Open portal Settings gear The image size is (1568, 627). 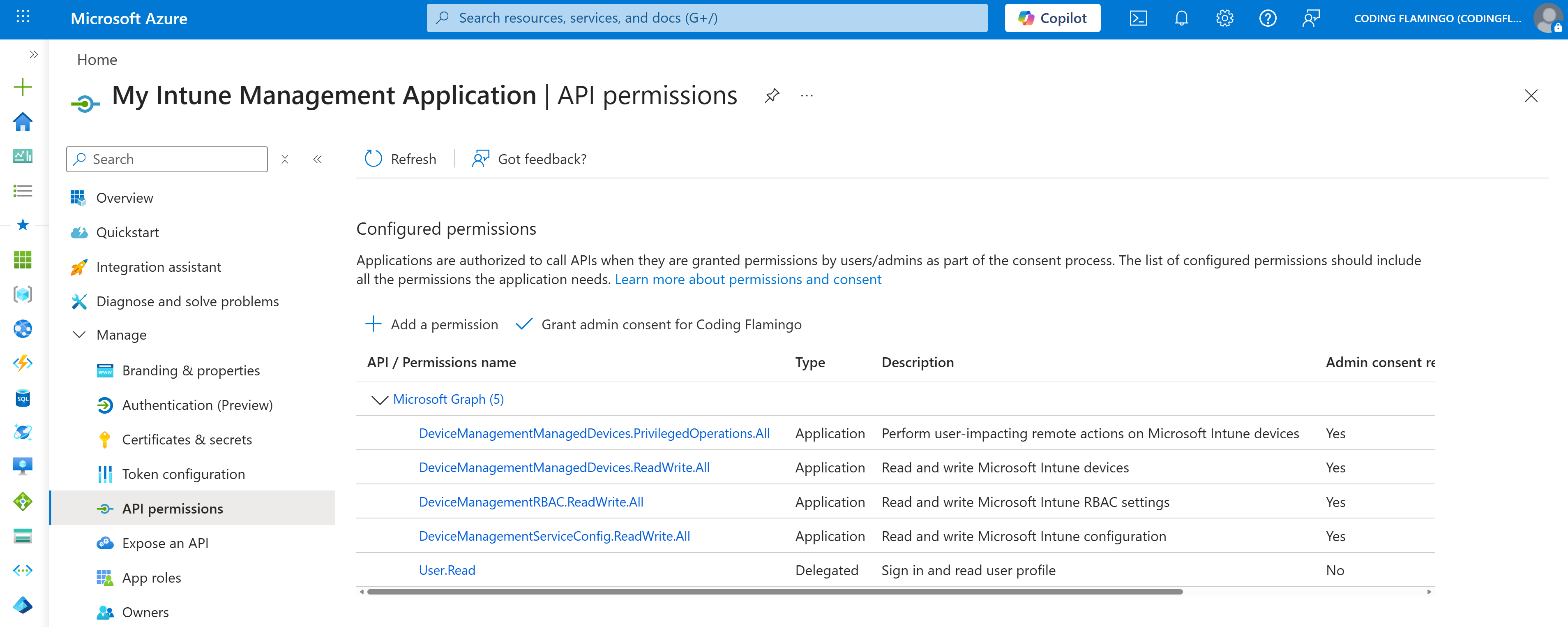tap(1224, 18)
